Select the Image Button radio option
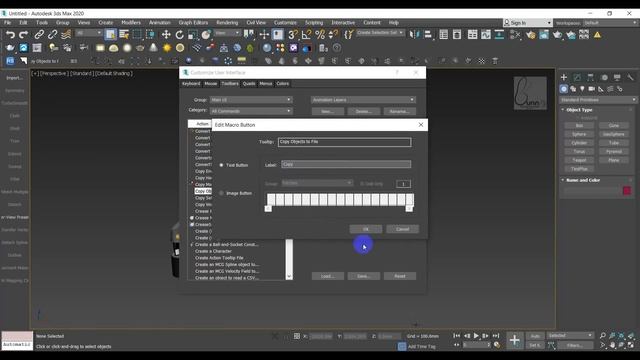The height and width of the screenshot is (360, 640). [221, 193]
